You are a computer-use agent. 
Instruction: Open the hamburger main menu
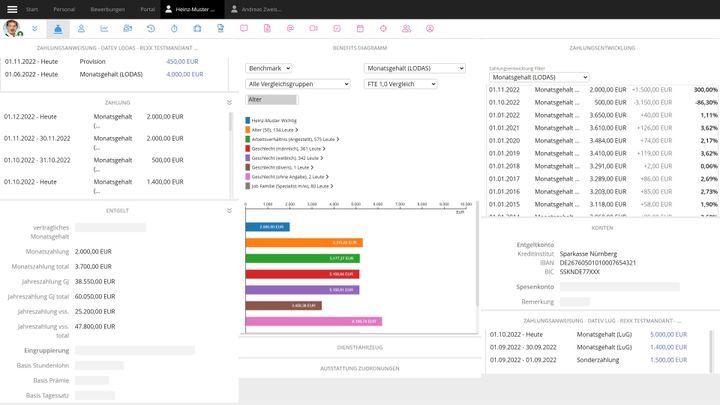(10, 8)
